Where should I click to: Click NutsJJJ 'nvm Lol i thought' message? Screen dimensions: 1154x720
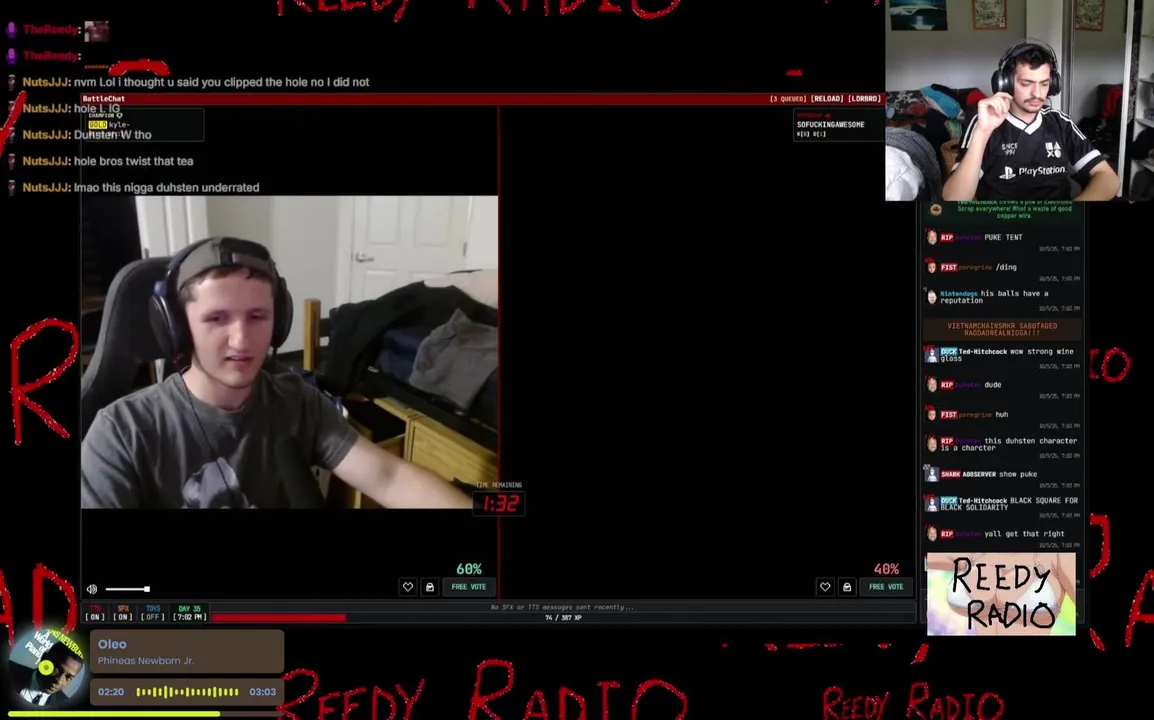[x=196, y=82]
